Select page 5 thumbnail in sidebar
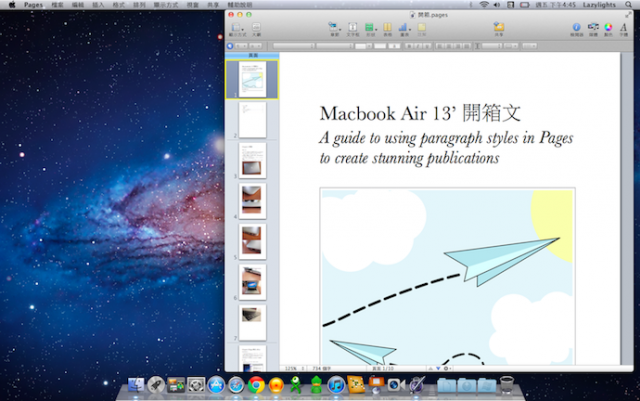Screen dimensions: 640x401 252,241
